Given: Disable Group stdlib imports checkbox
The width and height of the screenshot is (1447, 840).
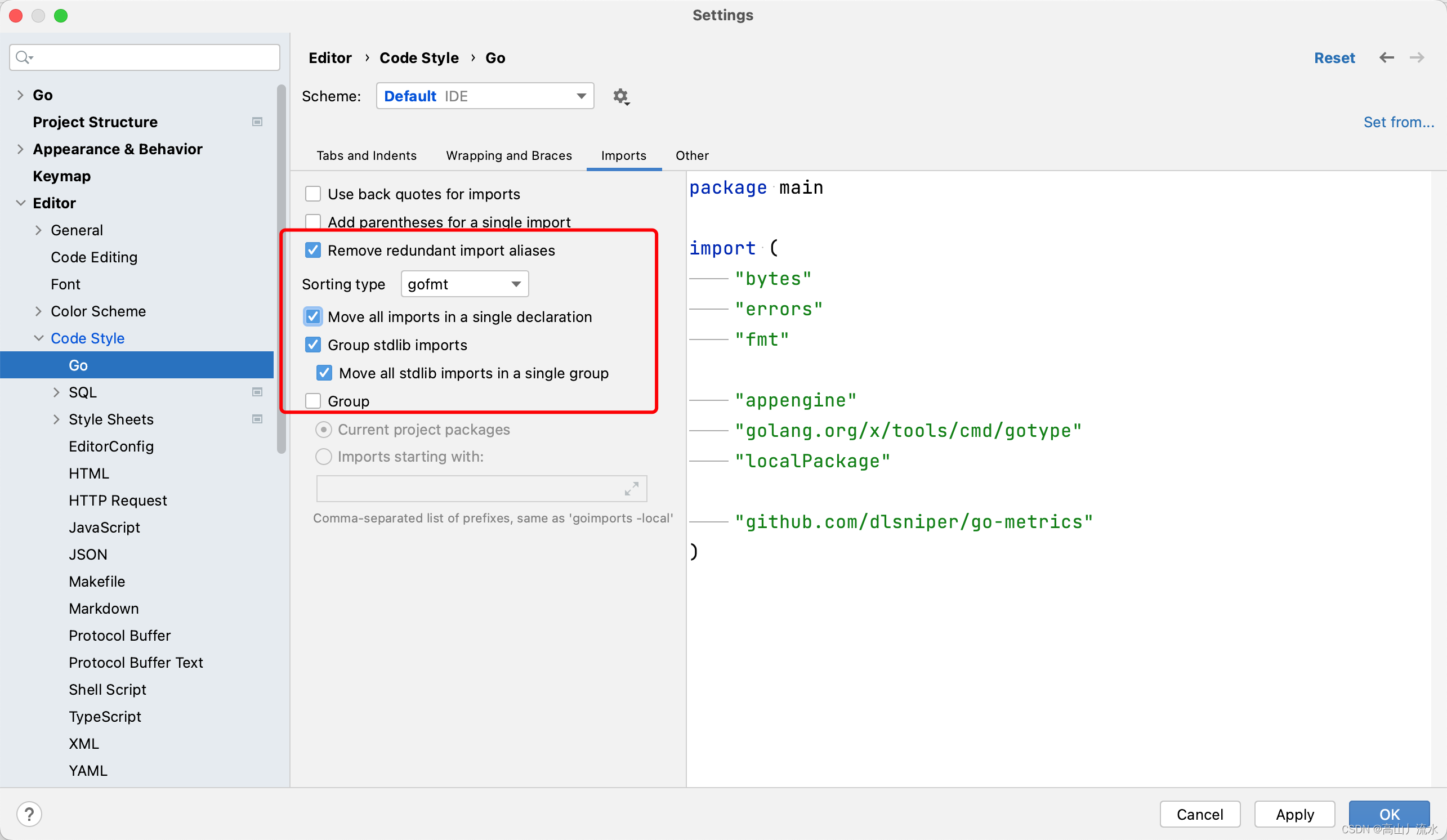Looking at the screenshot, I should coord(313,345).
